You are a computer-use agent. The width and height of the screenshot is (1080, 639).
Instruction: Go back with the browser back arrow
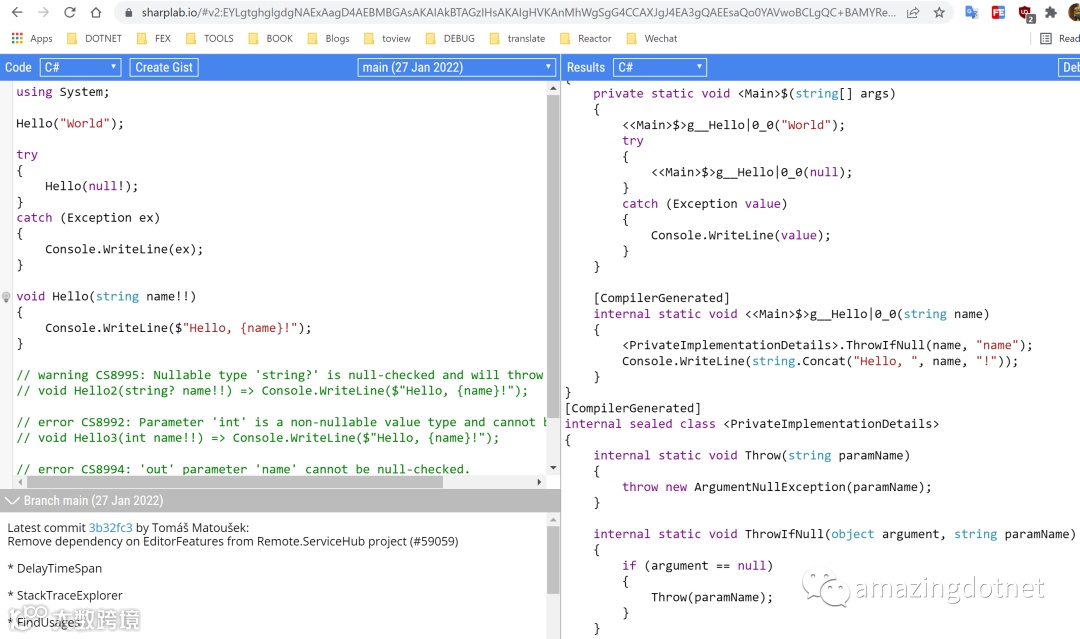pyautogui.click(x=17, y=12)
